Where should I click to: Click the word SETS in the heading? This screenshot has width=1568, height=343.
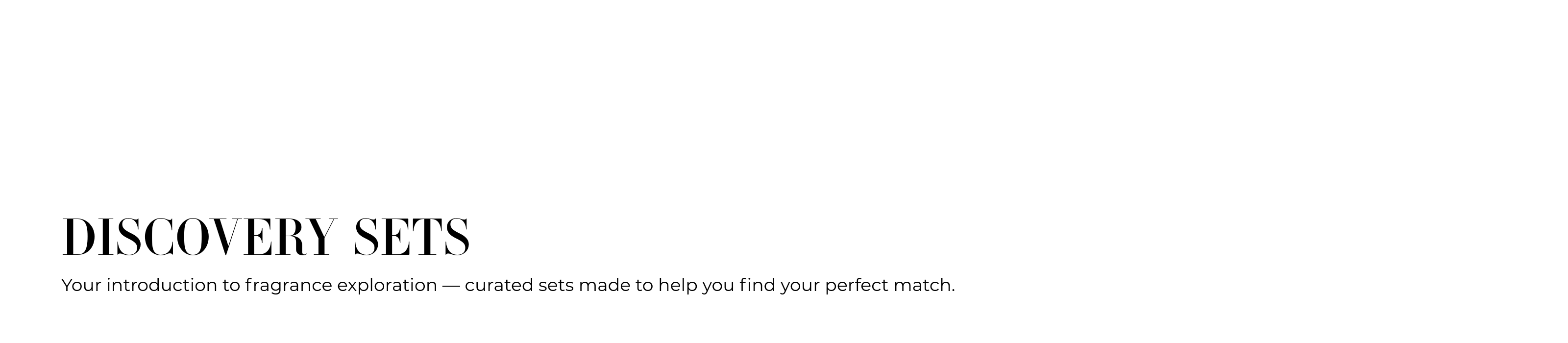(412, 237)
